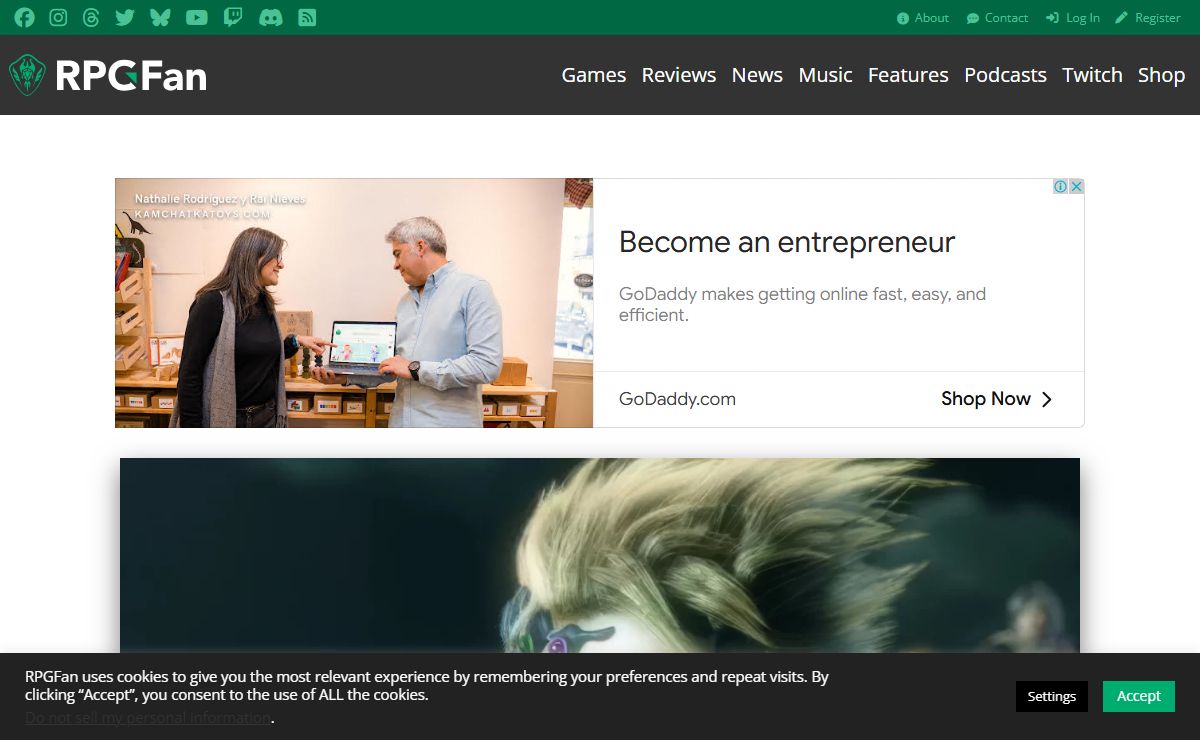Viewport: 1200px width, 740px height.
Task: Open cookie Settings
Action: point(1051,696)
